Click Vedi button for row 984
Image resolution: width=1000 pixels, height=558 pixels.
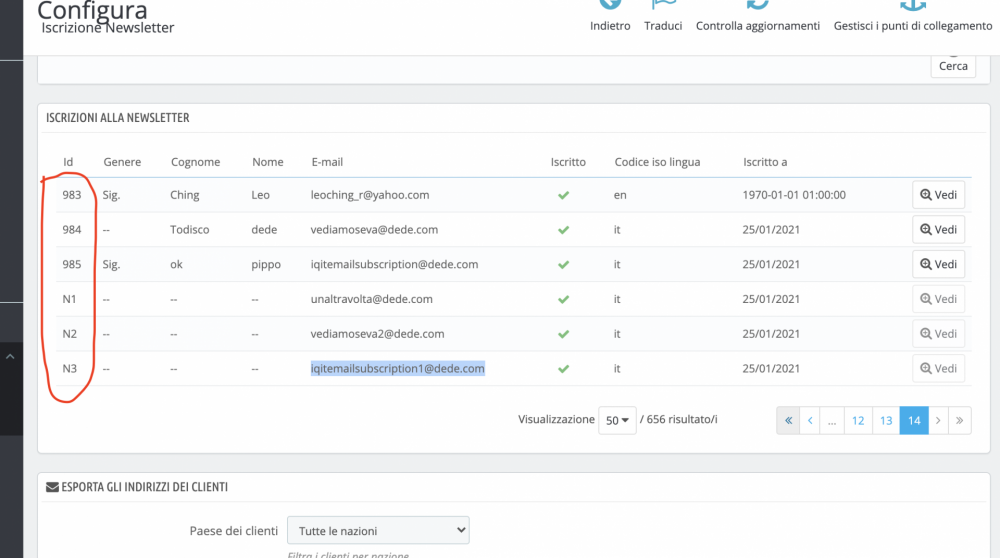pos(938,230)
